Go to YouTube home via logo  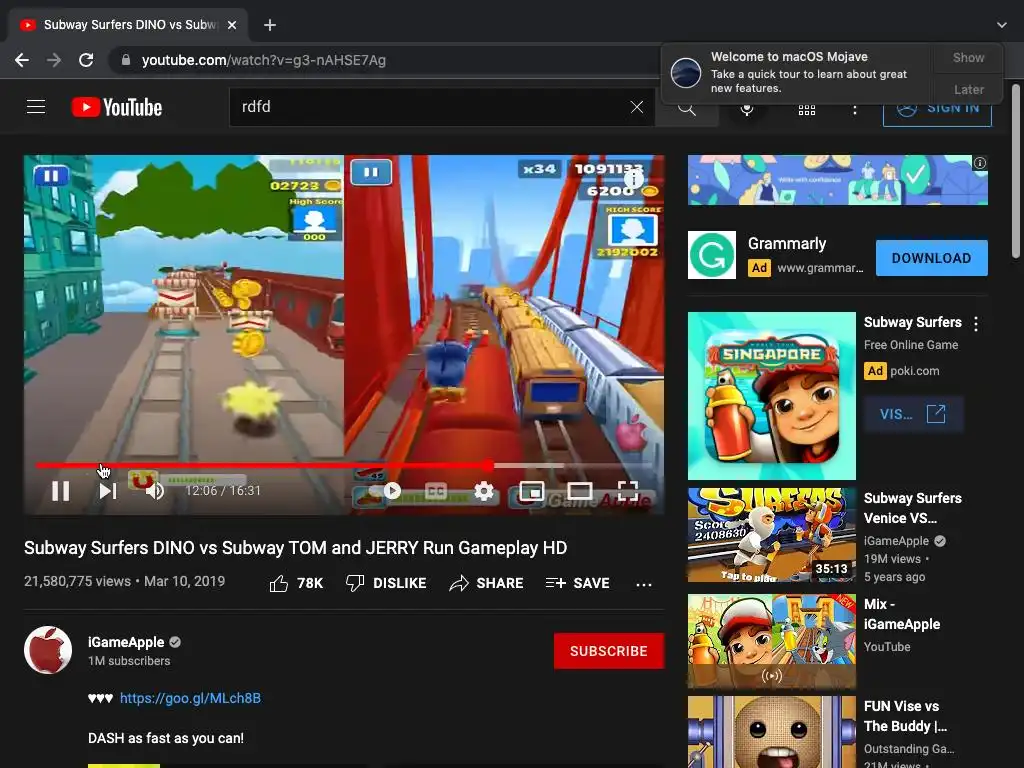[x=117, y=107]
